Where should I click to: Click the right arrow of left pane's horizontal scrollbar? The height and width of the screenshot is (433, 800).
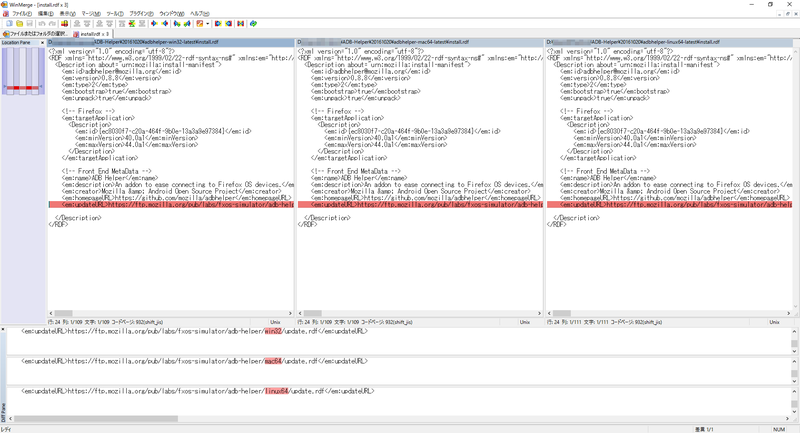(290, 313)
